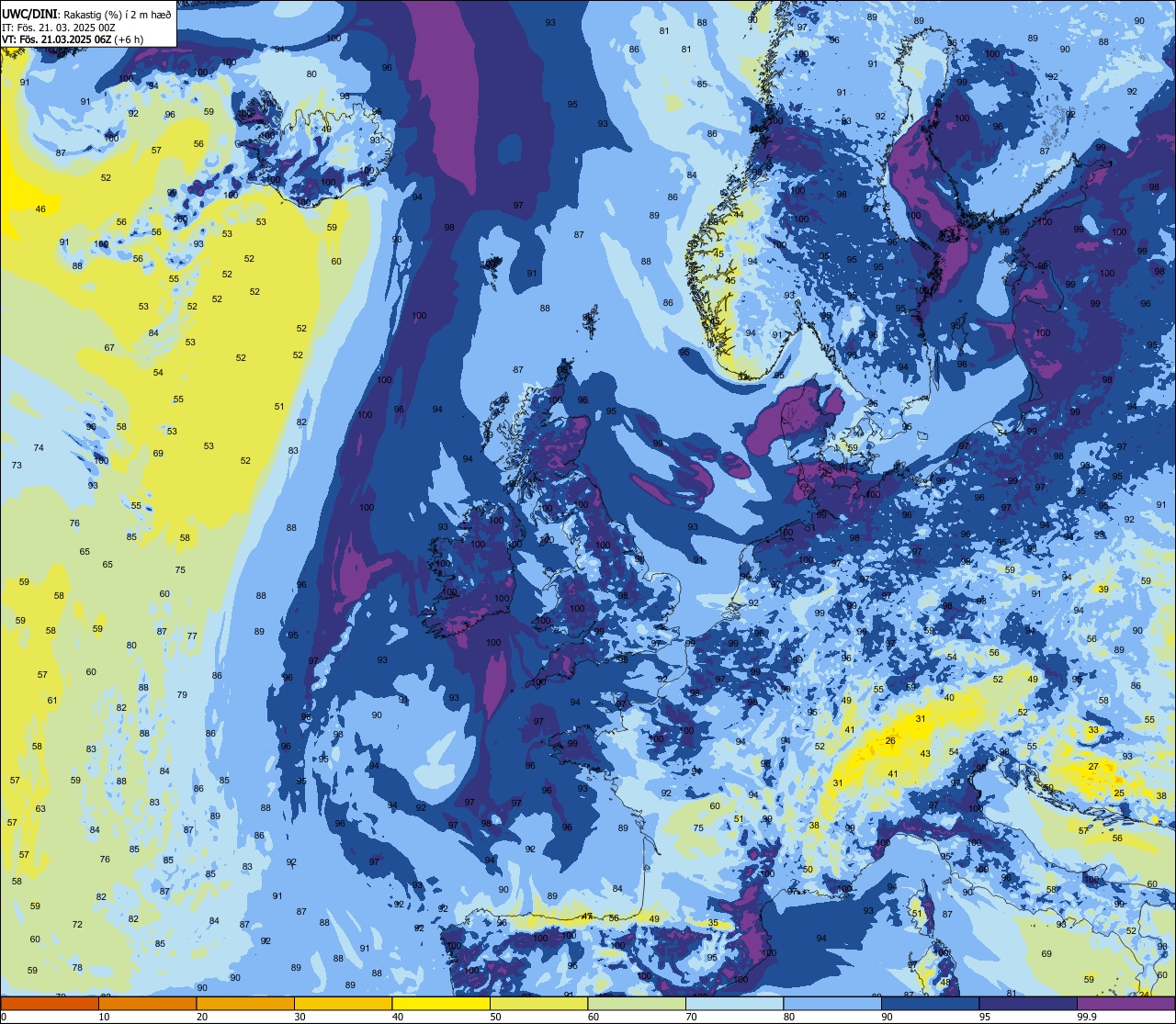Click the init time 'IT: Fös. 21. 03. 2025 00Z'

click(x=57, y=28)
